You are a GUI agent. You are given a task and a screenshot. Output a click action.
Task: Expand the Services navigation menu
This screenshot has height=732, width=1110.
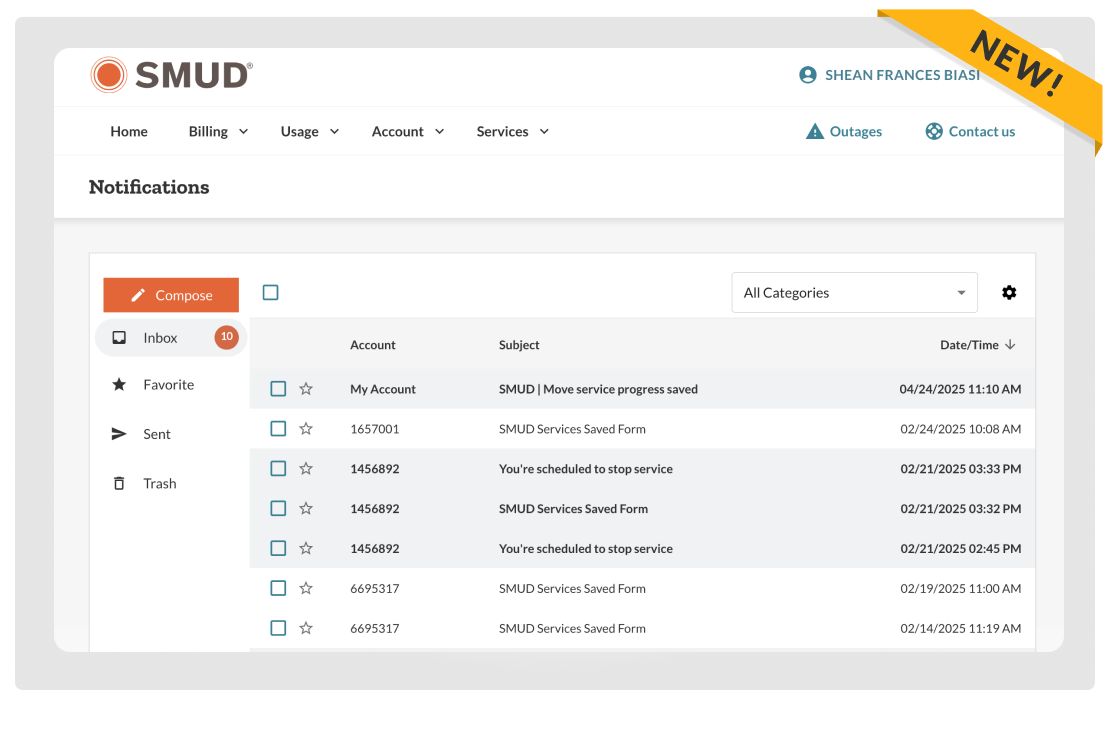click(512, 132)
